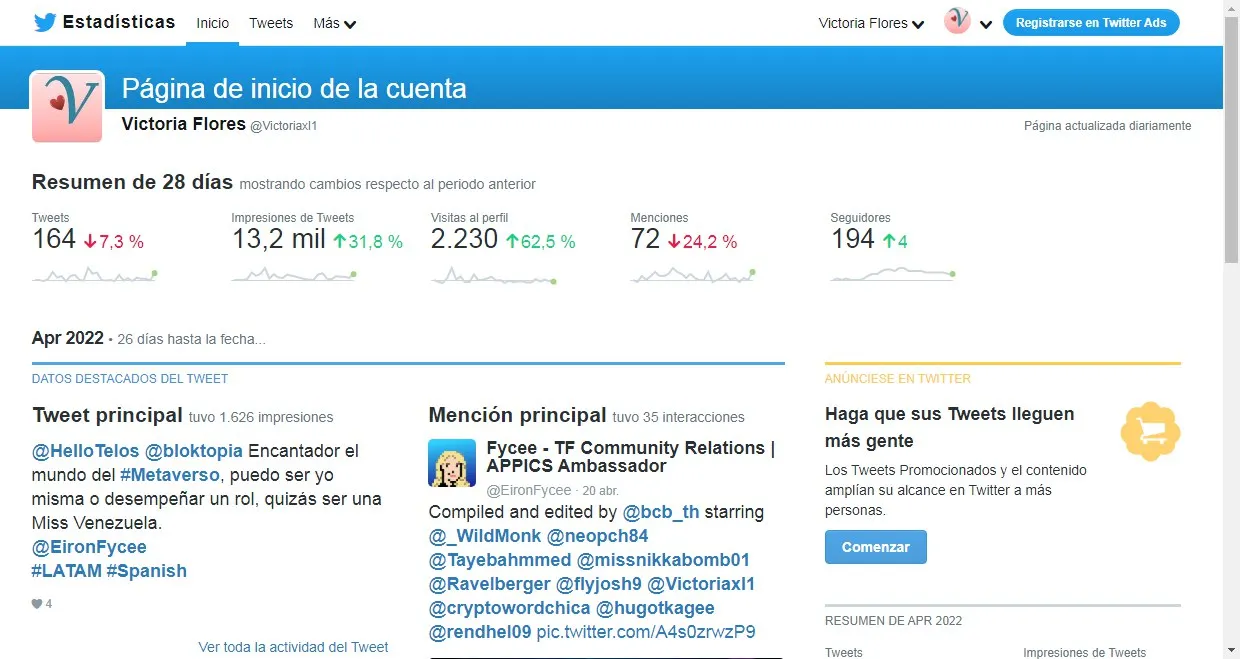Viewport: 1240px width, 659px height.
Task: Click the Mención principal heading
Action: coord(518,415)
